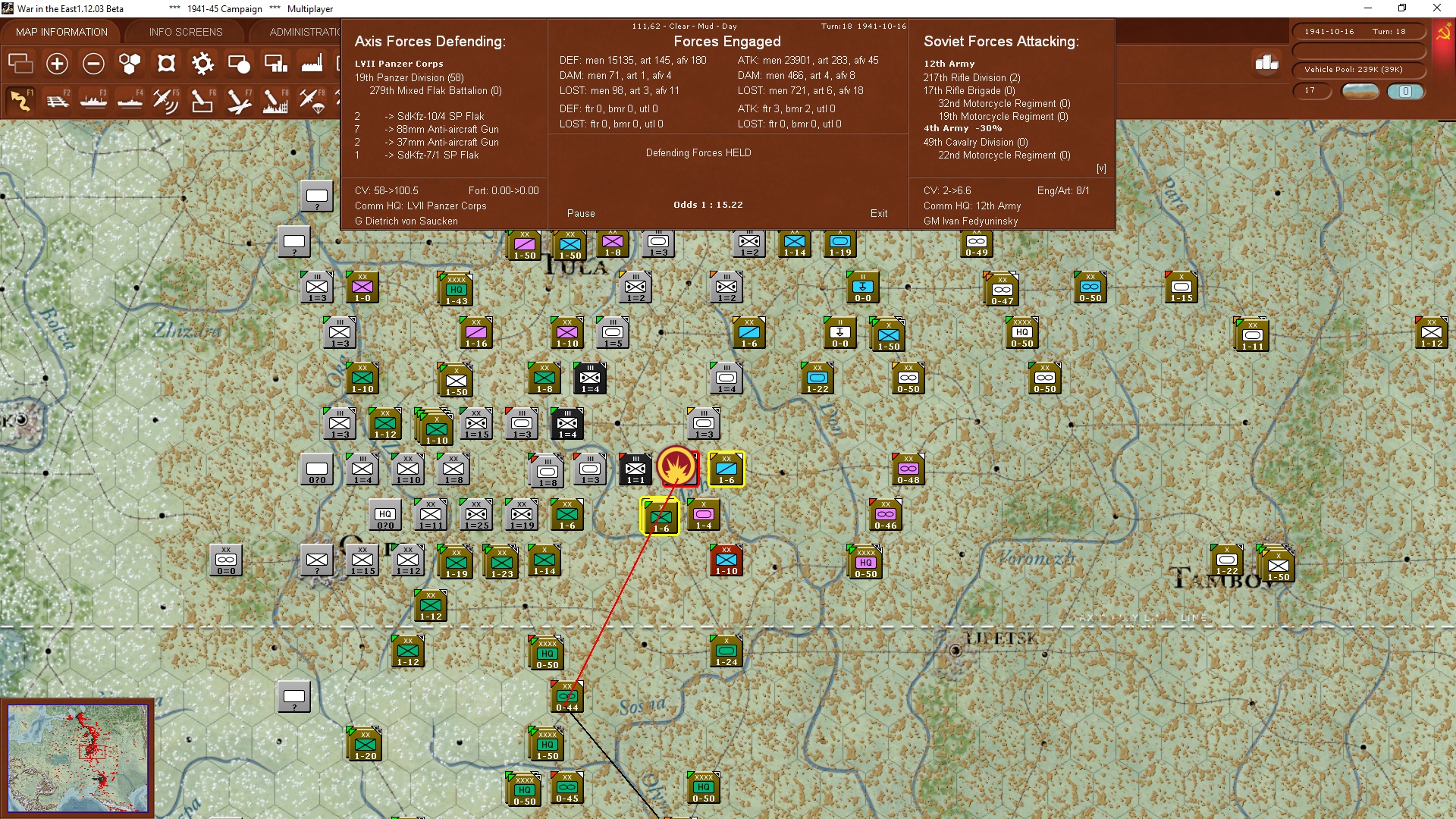The image size is (1456, 819).
Task: Select the F4 amphibious transport mode
Action: [x=130, y=100]
